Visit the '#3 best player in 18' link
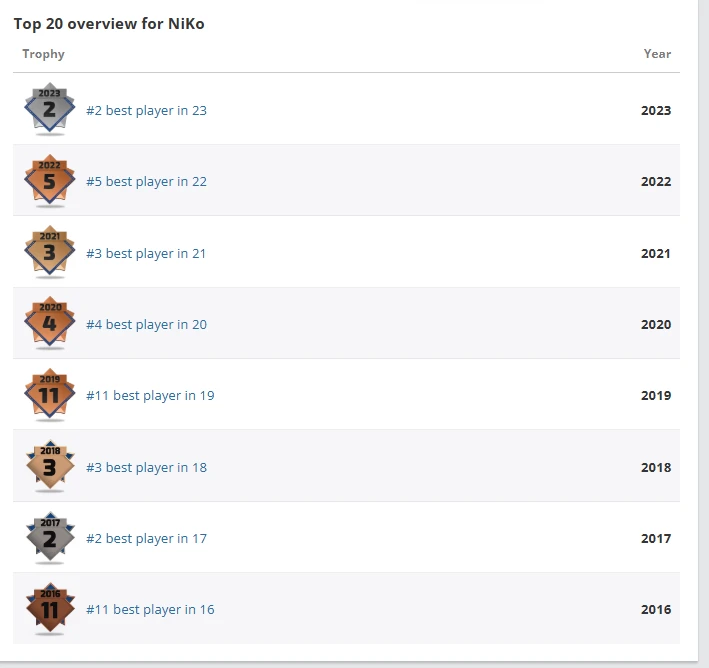This screenshot has height=668, width=709. 146,468
